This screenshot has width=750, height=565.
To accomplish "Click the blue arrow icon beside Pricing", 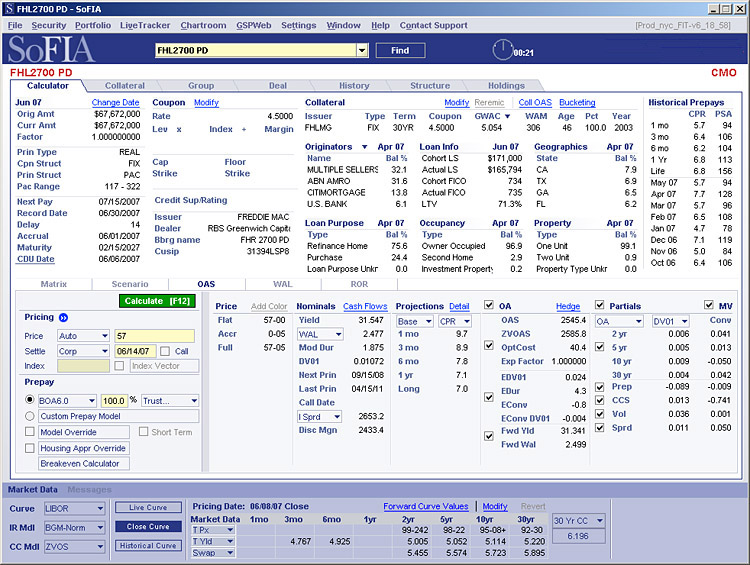I will 64,317.
